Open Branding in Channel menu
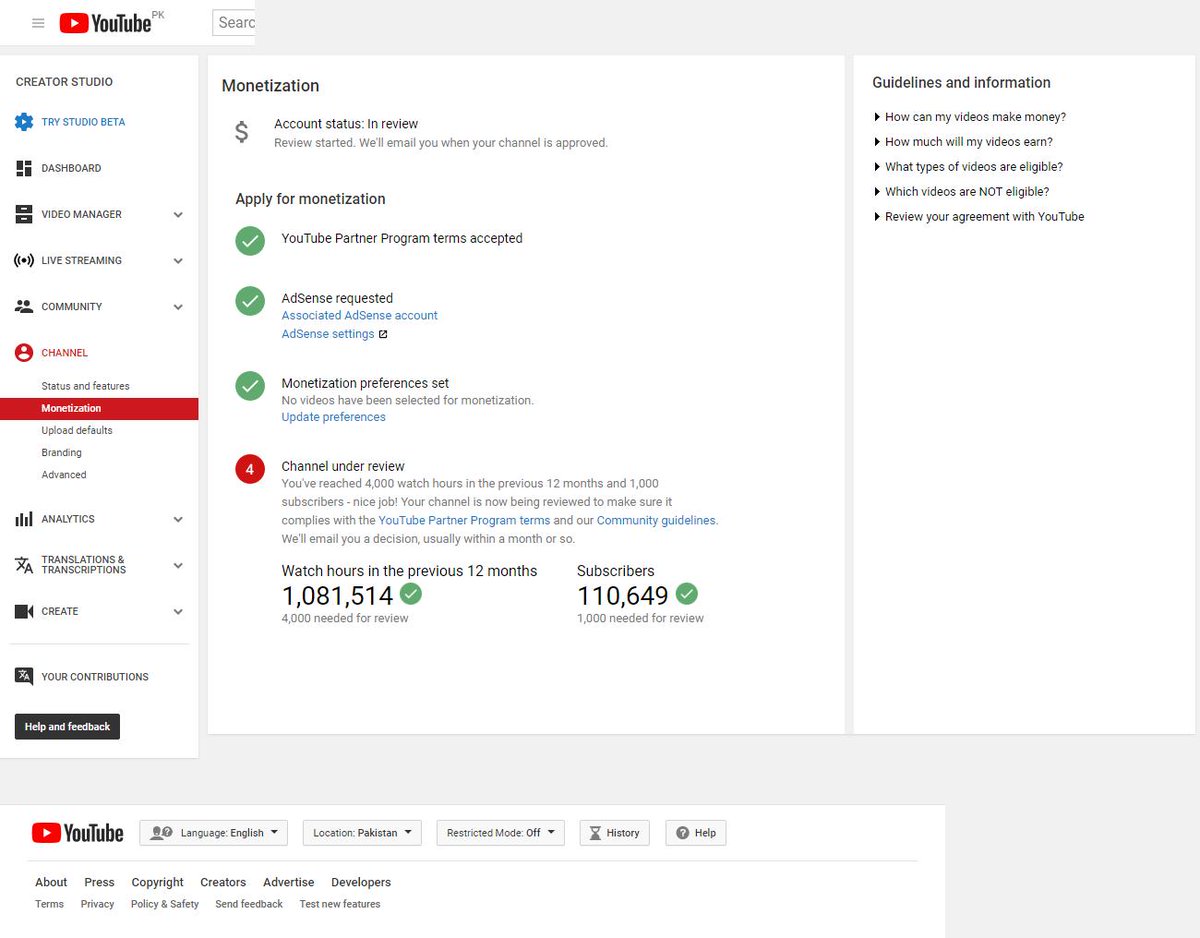 pyautogui.click(x=62, y=453)
